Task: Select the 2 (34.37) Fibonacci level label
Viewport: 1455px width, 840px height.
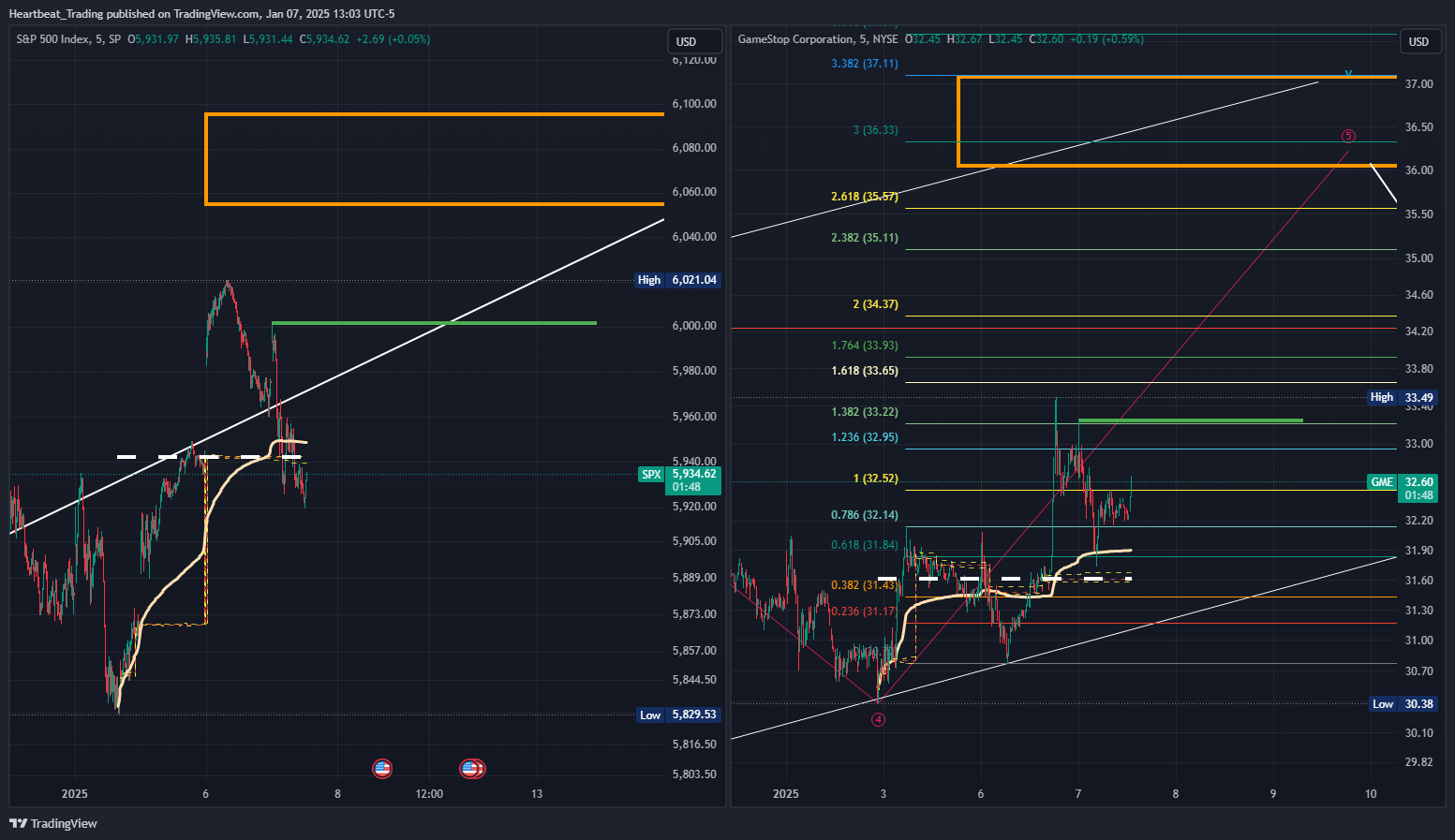Action: [875, 304]
